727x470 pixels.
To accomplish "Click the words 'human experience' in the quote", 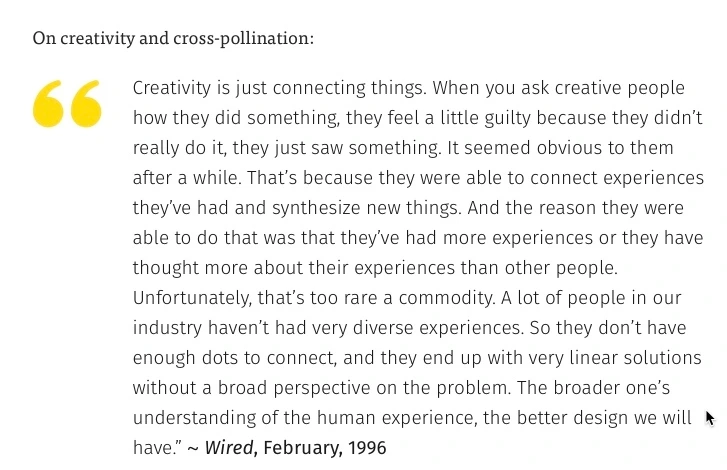I will point(396,418).
